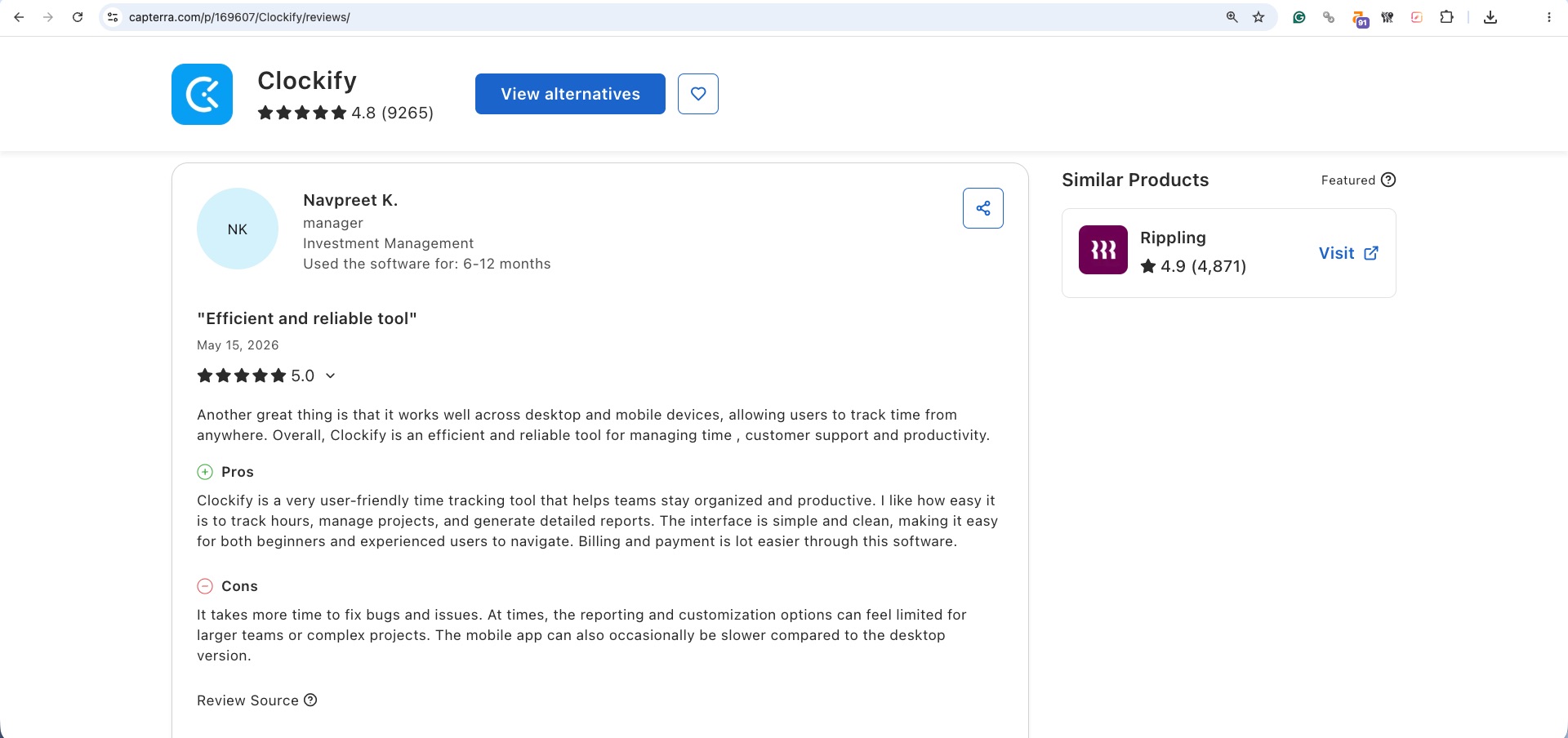This screenshot has width=1568, height=738.
Task: Save Clockify with the heart button
Action: tap(698, 94)
